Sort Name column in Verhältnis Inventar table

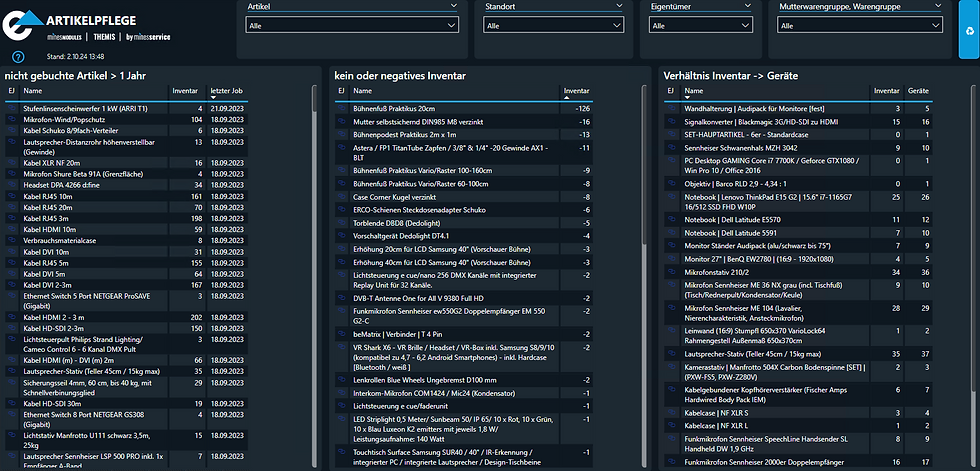tap(693, 91)
